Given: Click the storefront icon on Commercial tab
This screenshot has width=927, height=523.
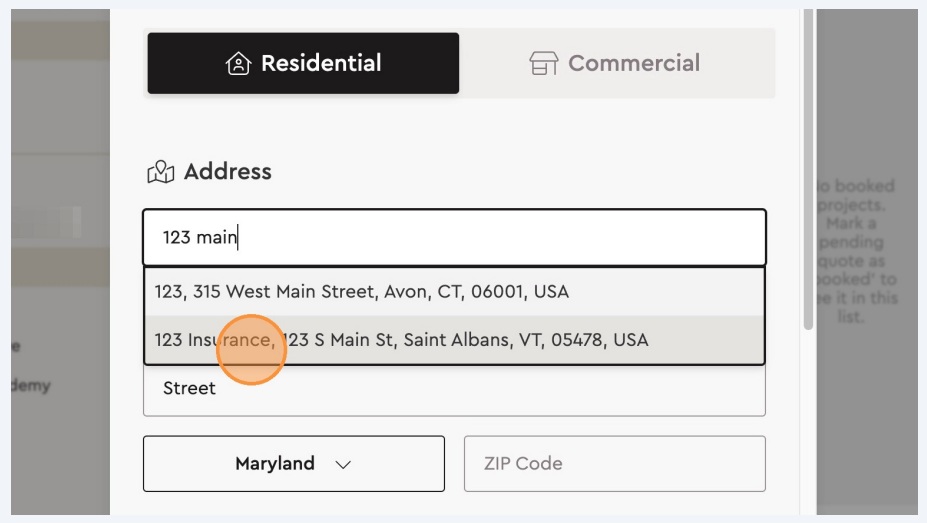Looking at the screenshot, I should point(543,64).
